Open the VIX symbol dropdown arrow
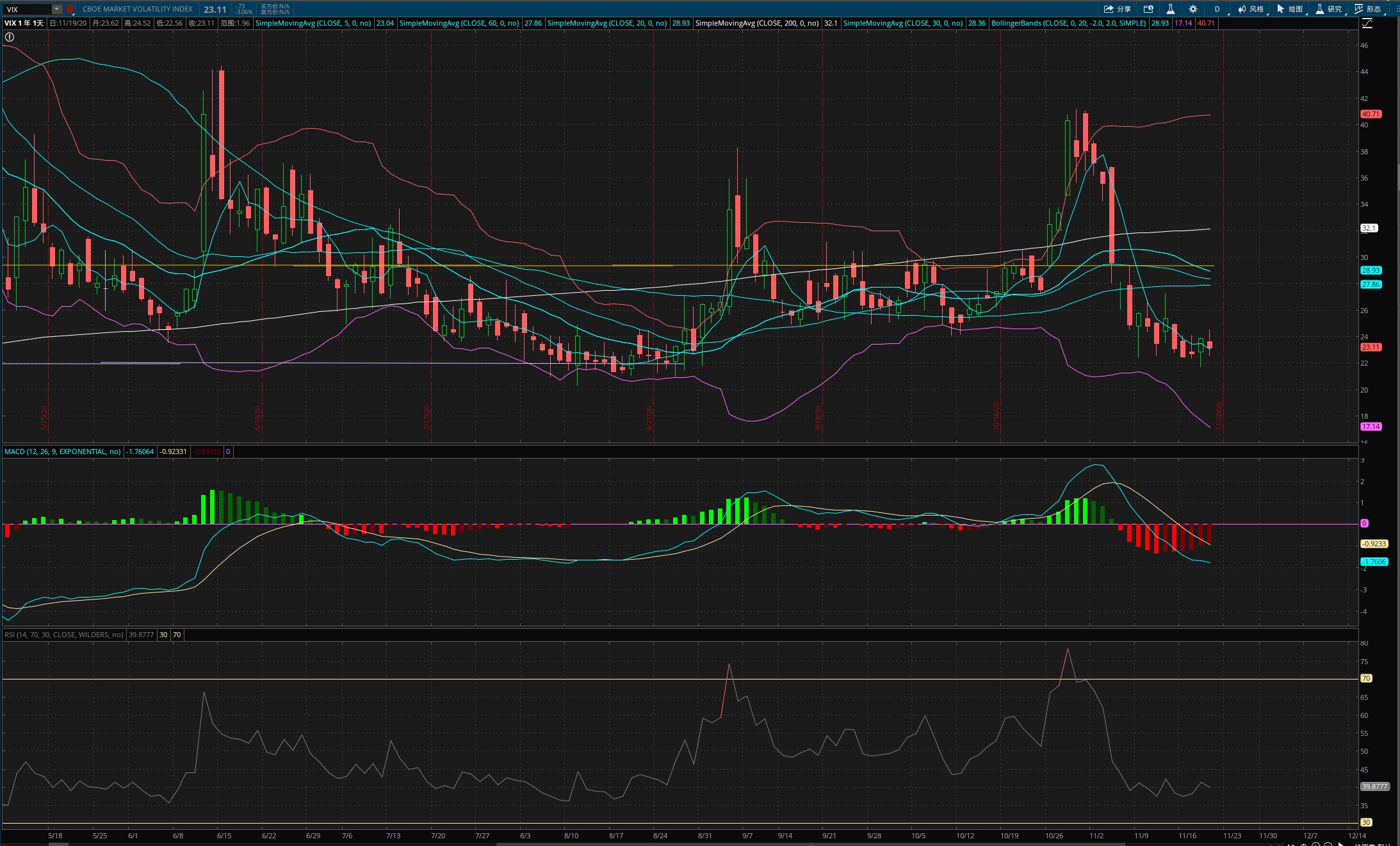 point(57,9)
